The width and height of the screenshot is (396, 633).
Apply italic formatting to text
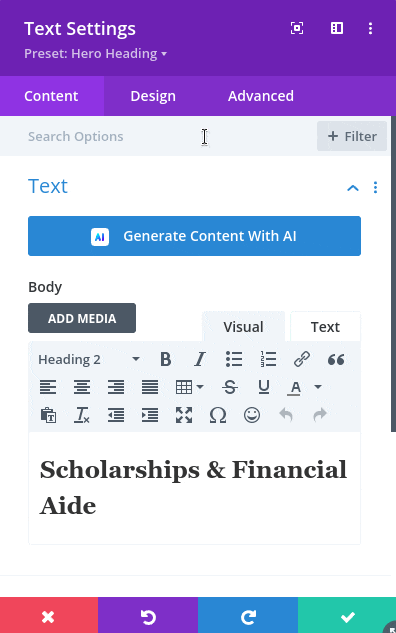pos(200,359)
